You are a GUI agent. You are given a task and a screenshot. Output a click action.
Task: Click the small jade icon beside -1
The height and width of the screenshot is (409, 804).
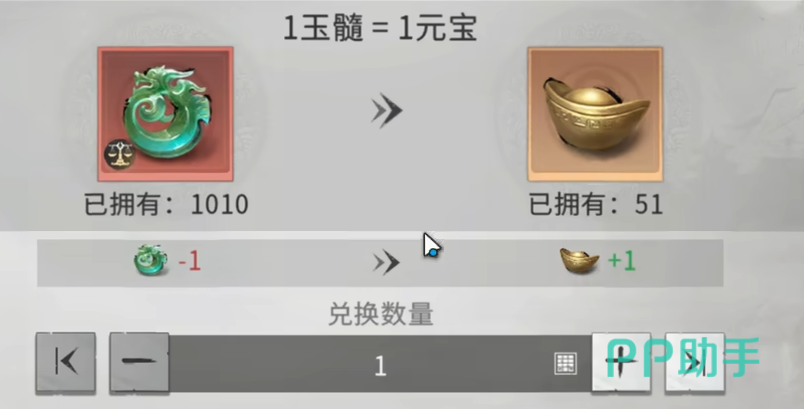pos(151,260)
